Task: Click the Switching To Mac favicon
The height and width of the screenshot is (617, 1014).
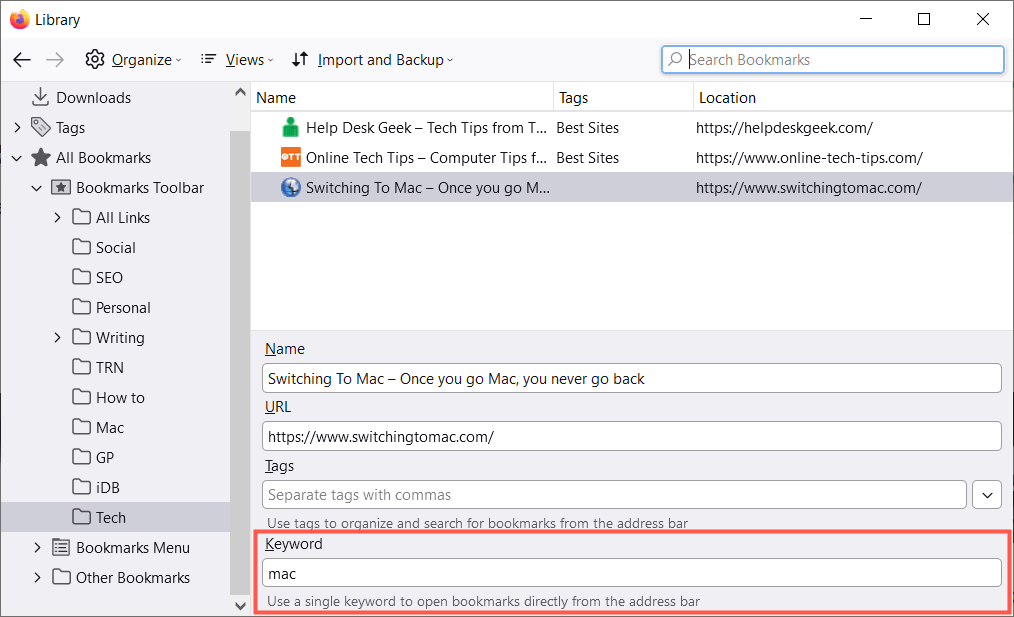Action: [290, 188]
